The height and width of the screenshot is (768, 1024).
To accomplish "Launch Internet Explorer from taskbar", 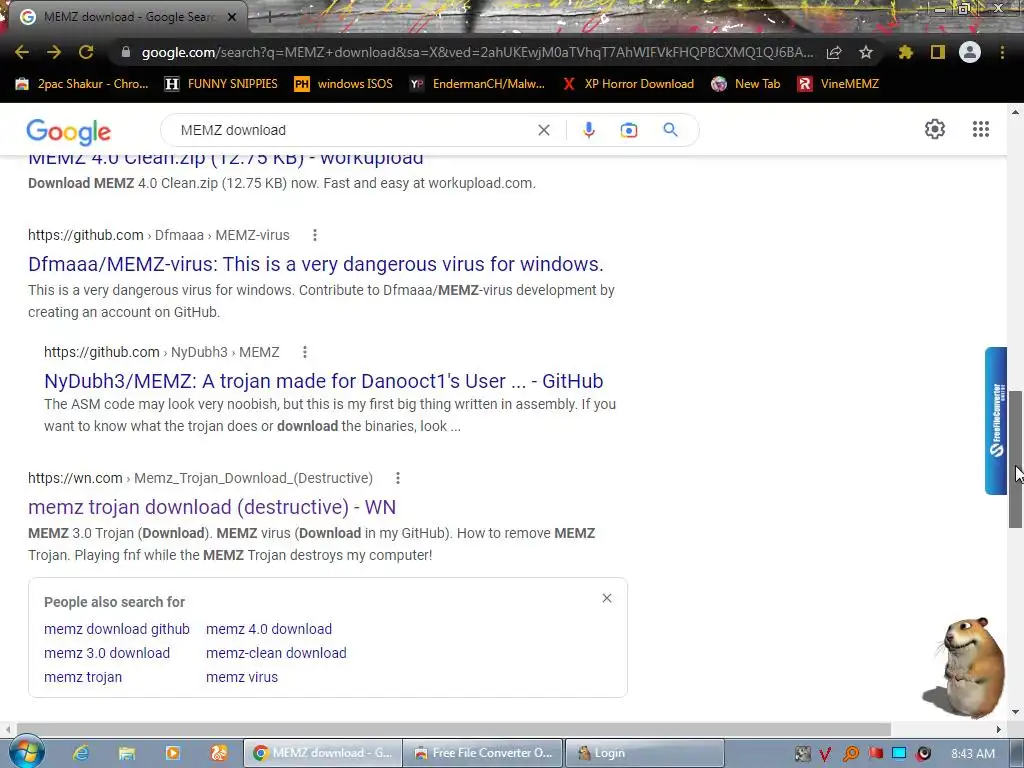I will [81, 753].
